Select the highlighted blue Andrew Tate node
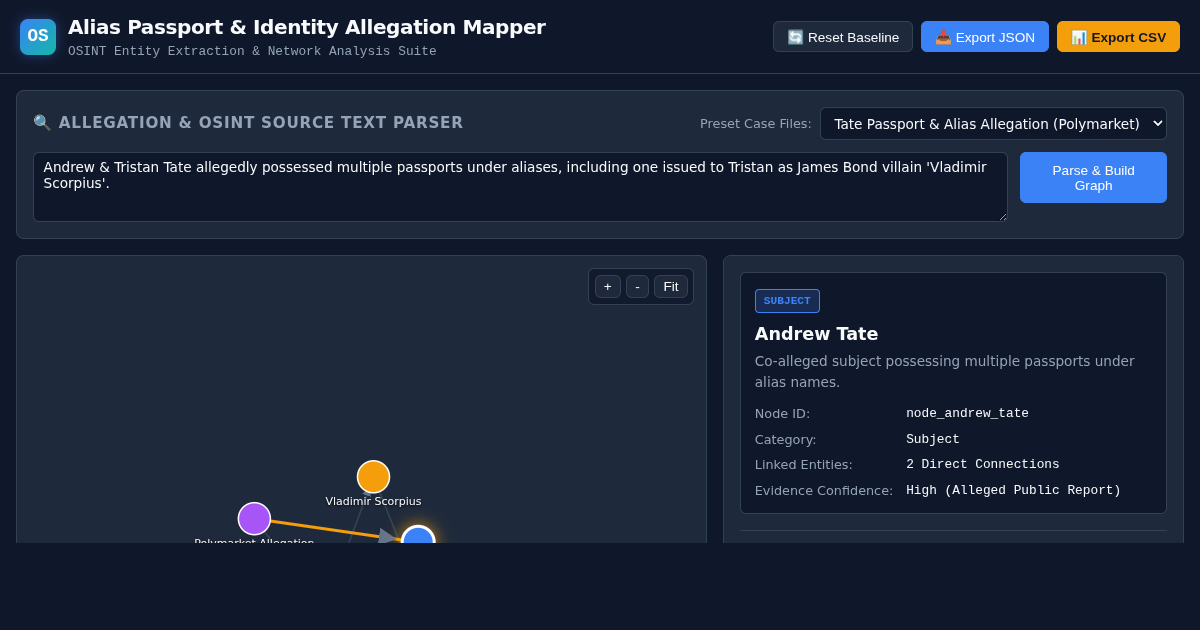This screenshot has height=630, width=1200. [418, 535]
